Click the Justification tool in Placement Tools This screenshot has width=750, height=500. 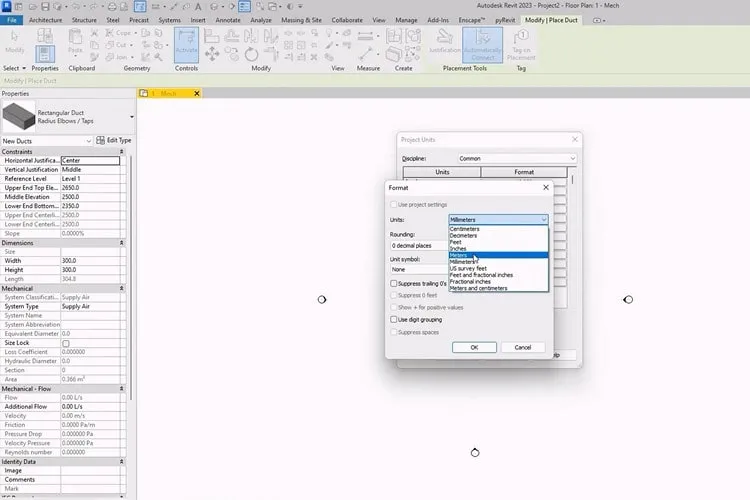pyautogui.click(x=444, y=41)
